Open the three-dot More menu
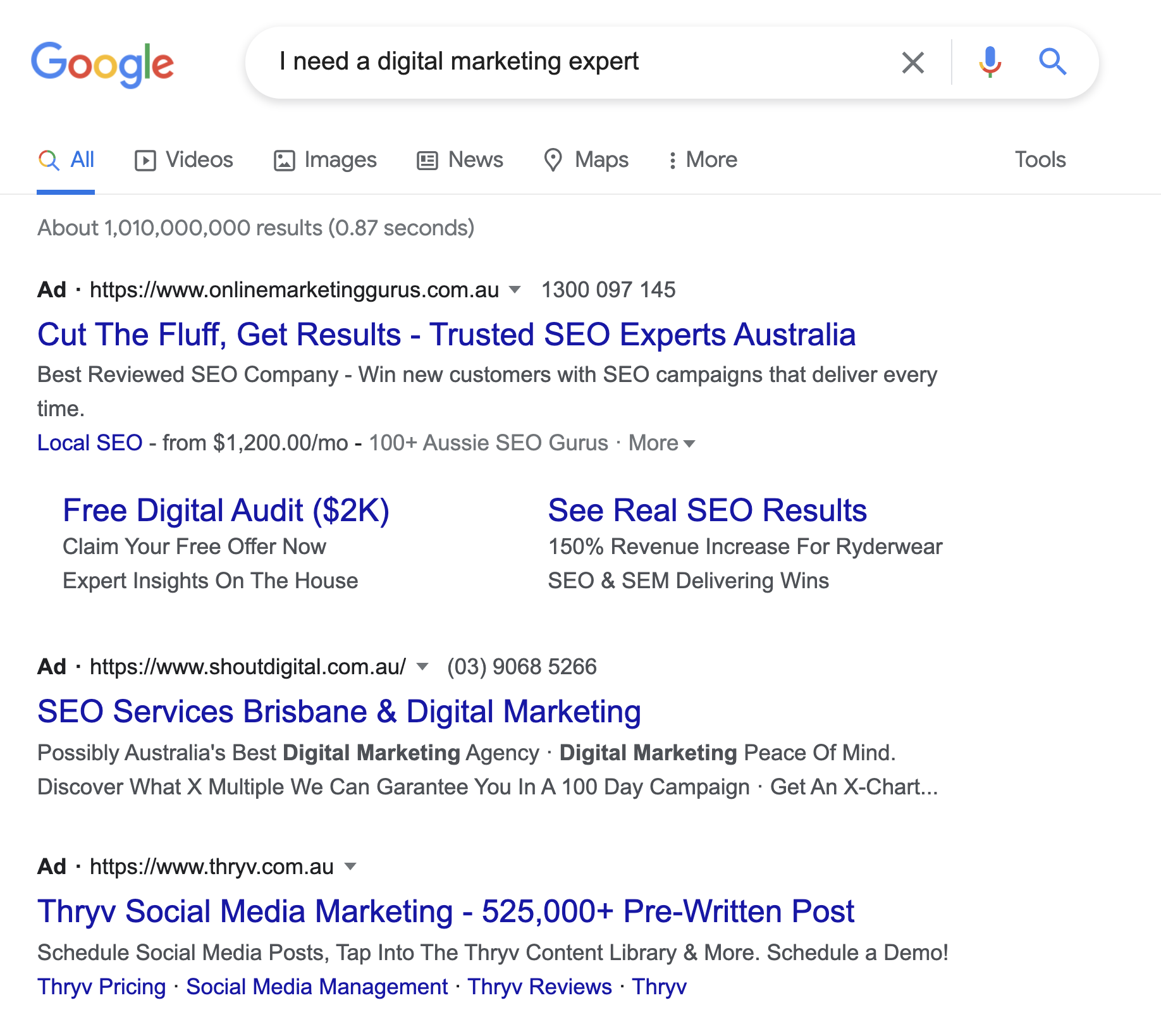 [x=703, y=160]
